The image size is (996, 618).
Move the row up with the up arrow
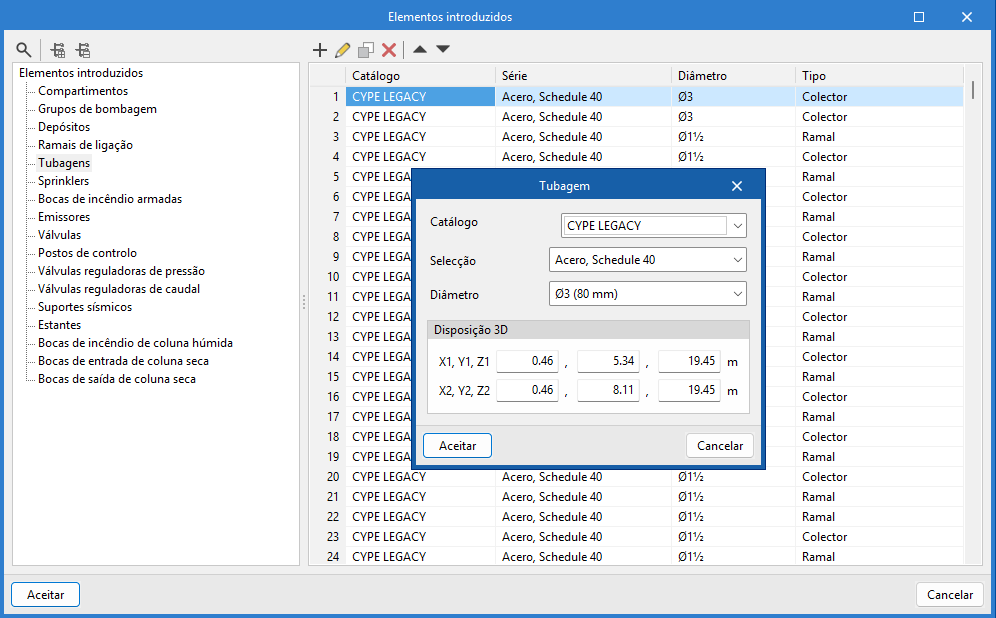click(x=420, y=49)
